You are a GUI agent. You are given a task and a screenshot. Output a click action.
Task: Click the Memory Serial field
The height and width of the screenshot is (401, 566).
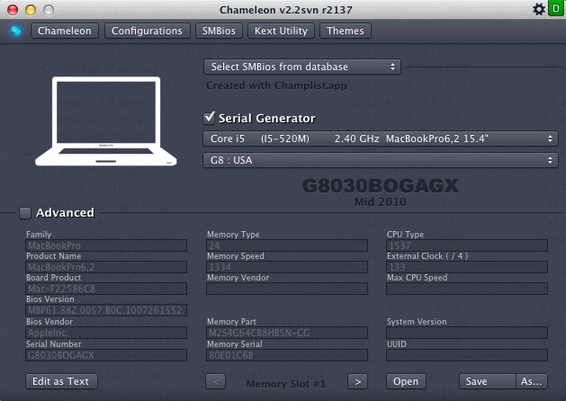287,356
